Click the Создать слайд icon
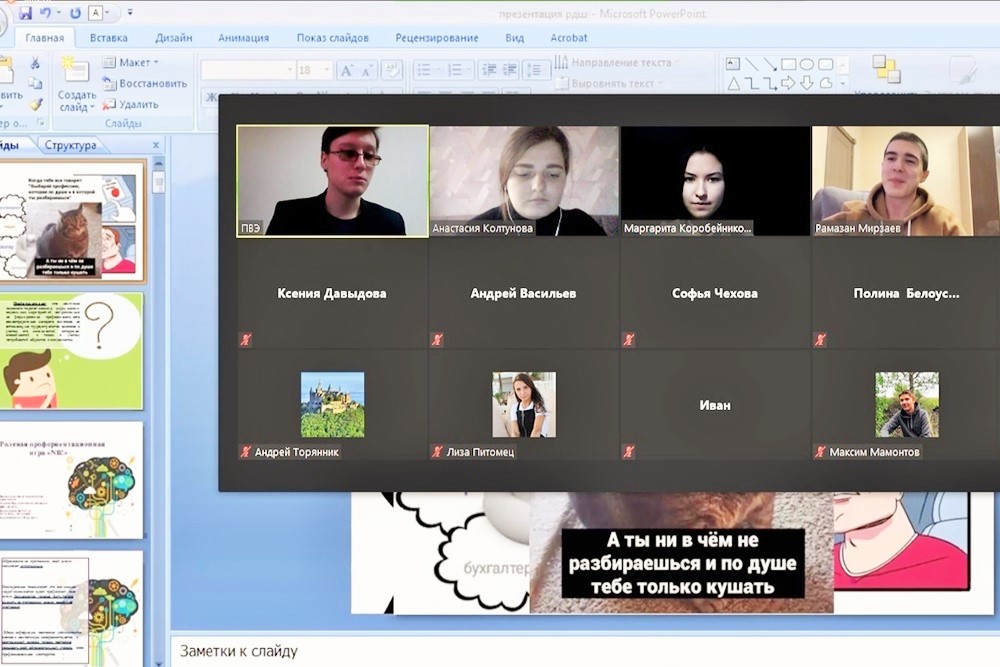 click(75, 70)
